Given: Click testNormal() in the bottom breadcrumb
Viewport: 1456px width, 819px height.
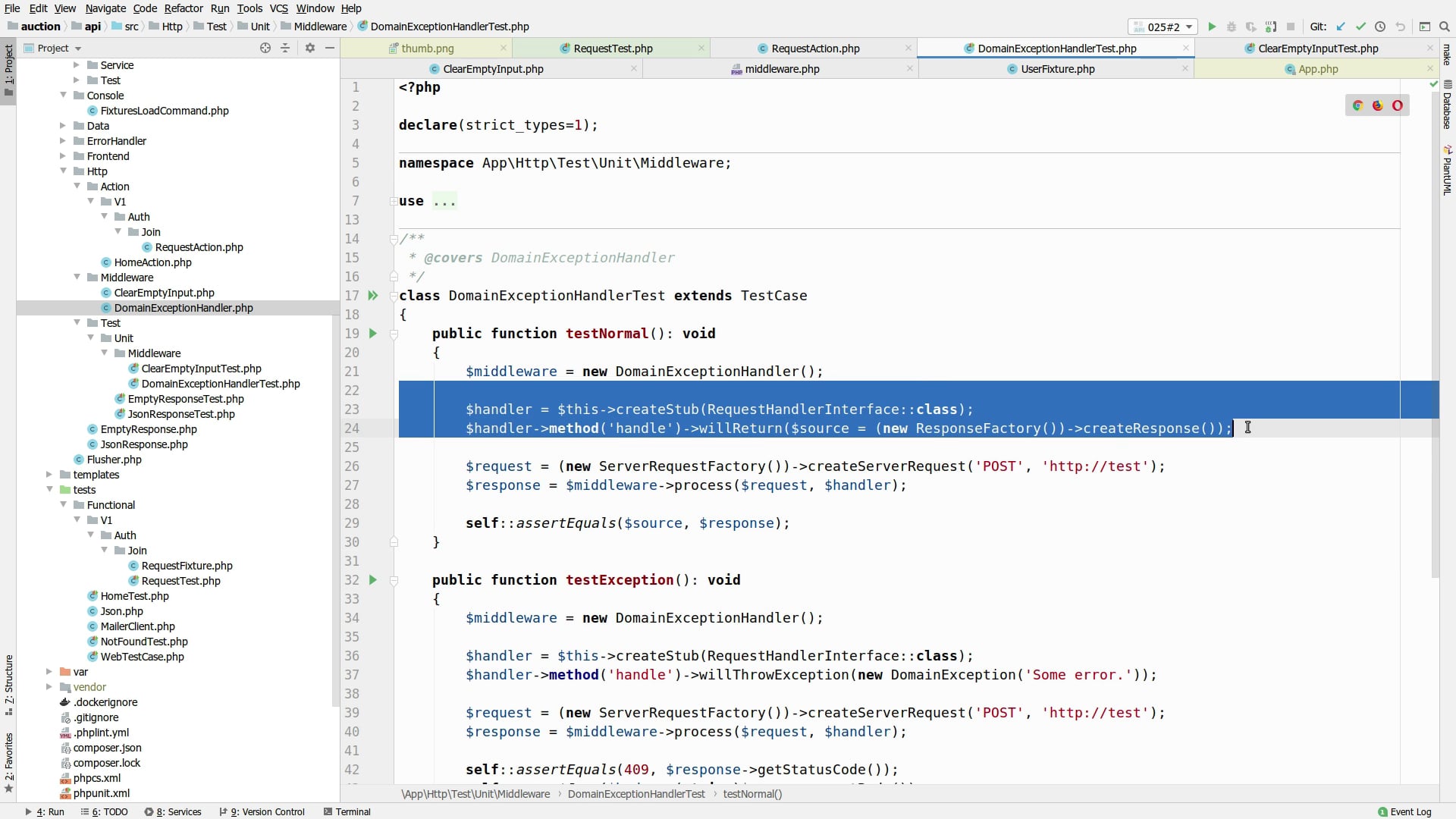Looking at the screenshot, I should point(752,794).
